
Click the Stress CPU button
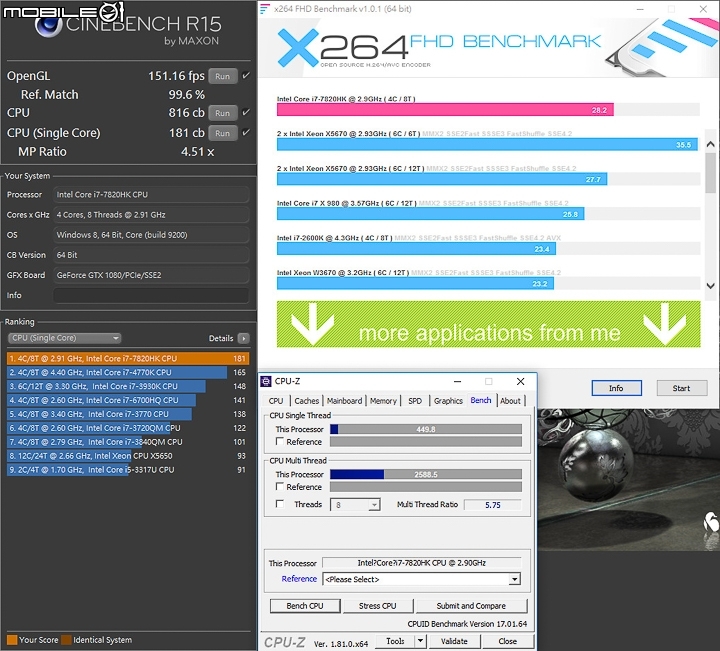377,606
